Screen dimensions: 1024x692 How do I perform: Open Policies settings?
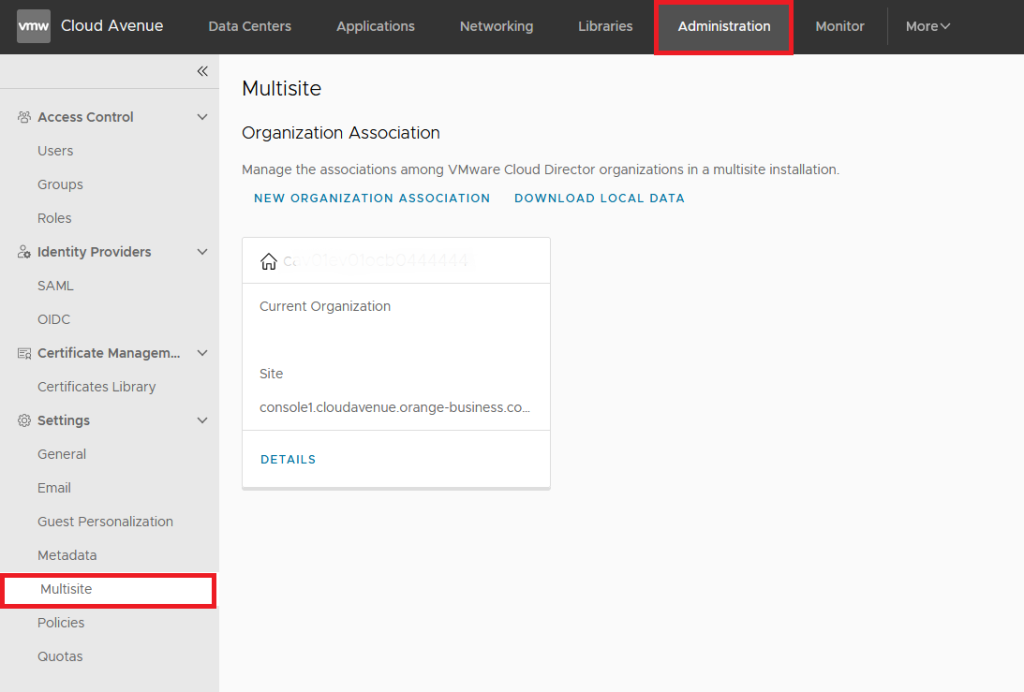pyautogui.click(x=61, y=623)
